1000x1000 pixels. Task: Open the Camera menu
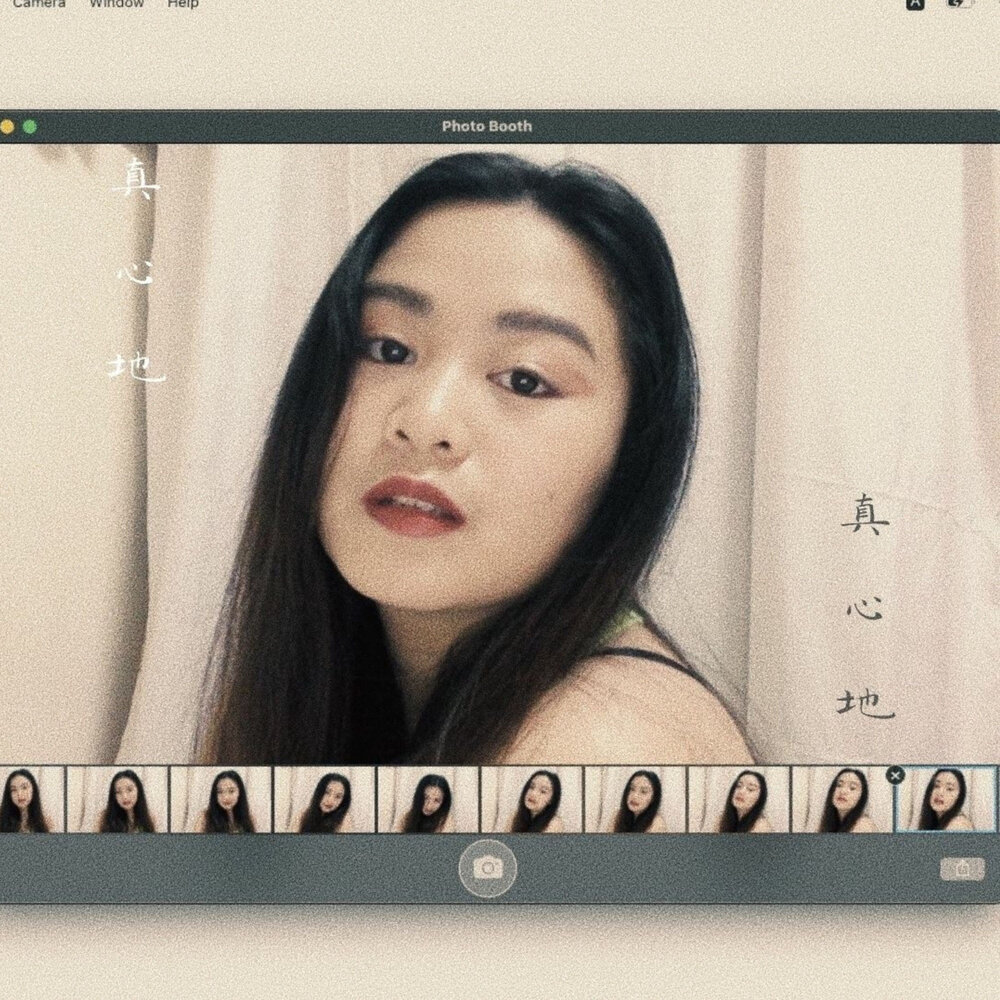(x=40, y=4)
